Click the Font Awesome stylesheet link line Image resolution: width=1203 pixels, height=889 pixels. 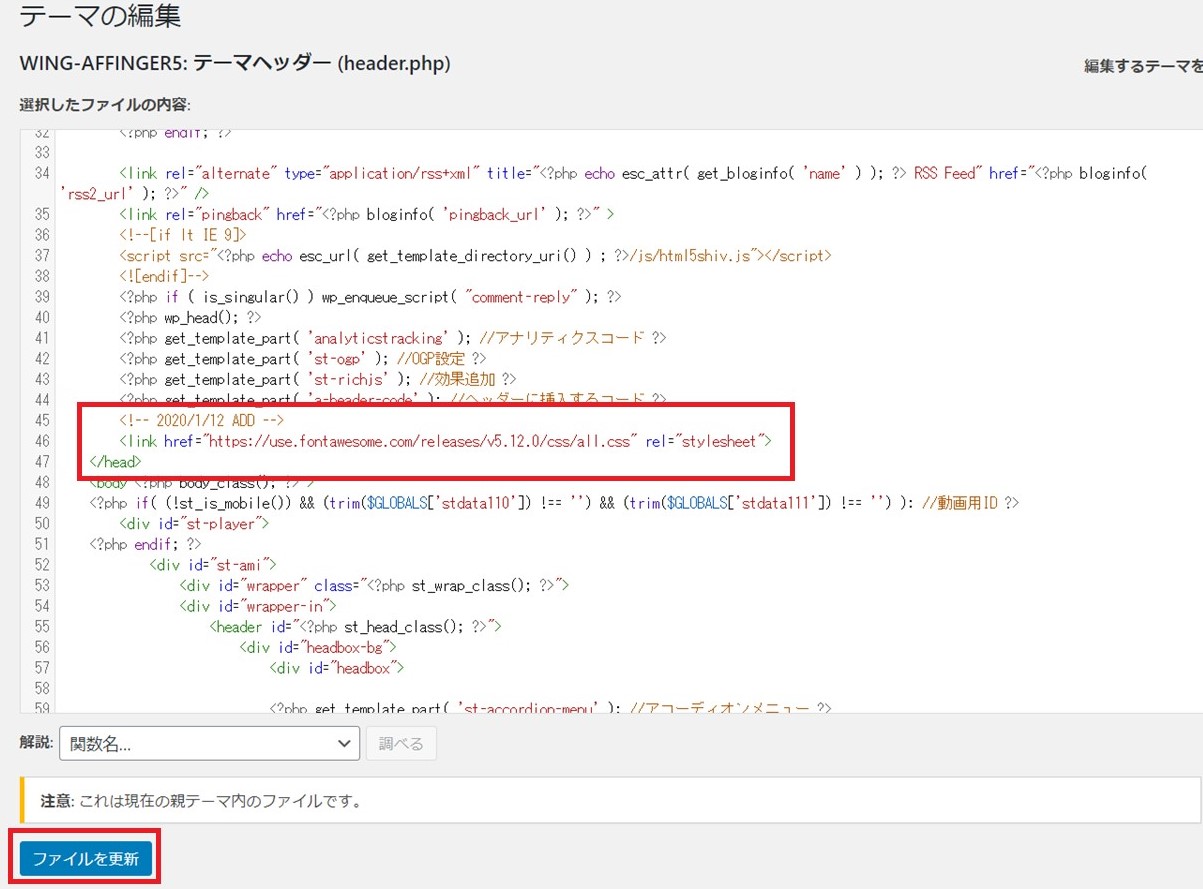point(445,440)
